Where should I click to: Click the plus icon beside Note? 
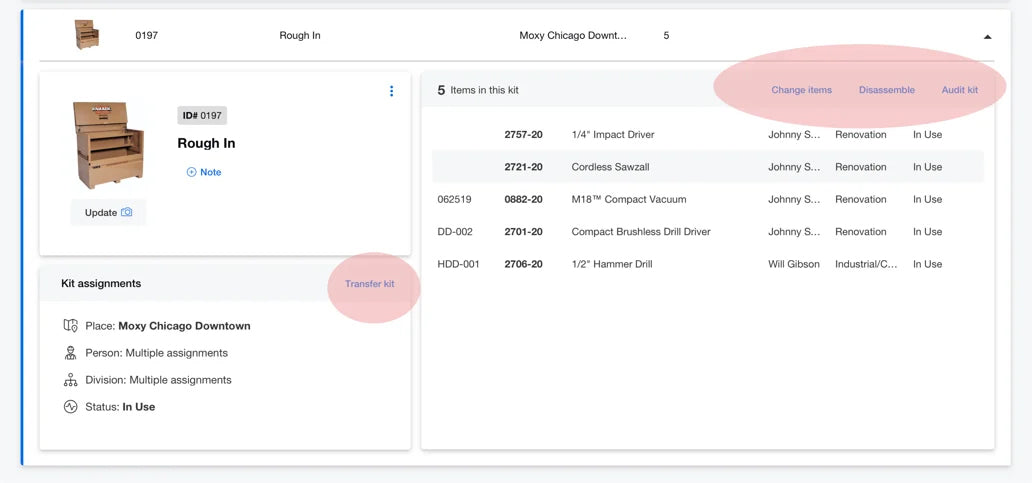click(192, 172)
